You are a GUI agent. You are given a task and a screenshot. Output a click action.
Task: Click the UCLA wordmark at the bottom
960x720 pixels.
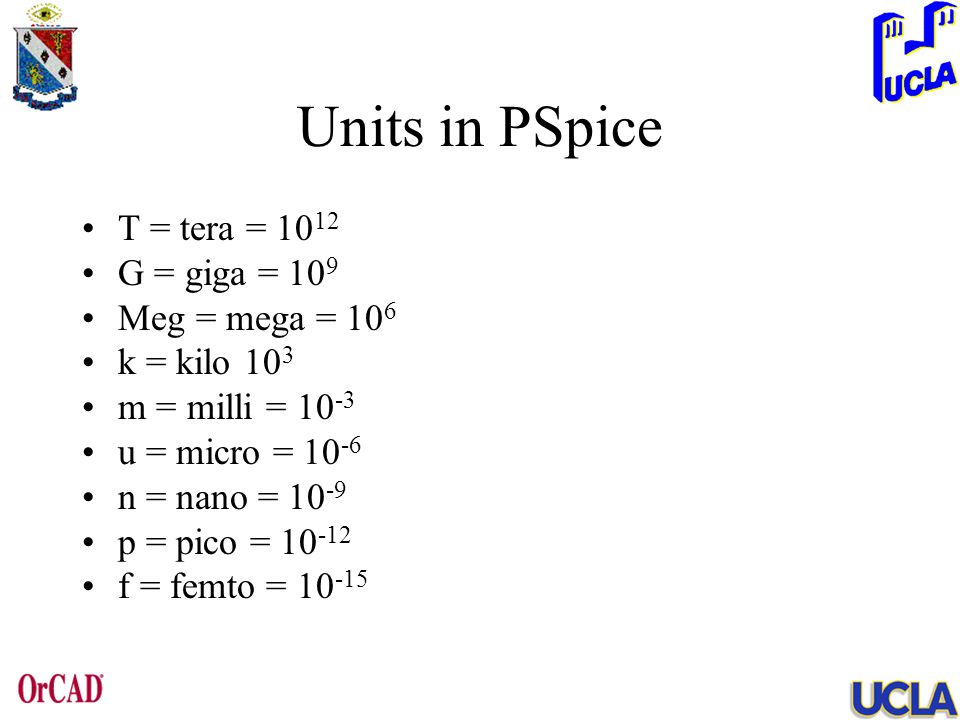click(904, 699)
